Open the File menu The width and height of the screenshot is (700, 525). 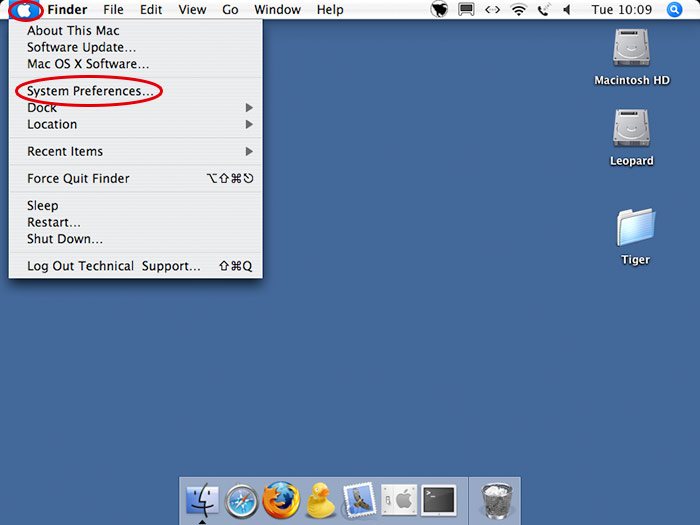coord(113,9)
